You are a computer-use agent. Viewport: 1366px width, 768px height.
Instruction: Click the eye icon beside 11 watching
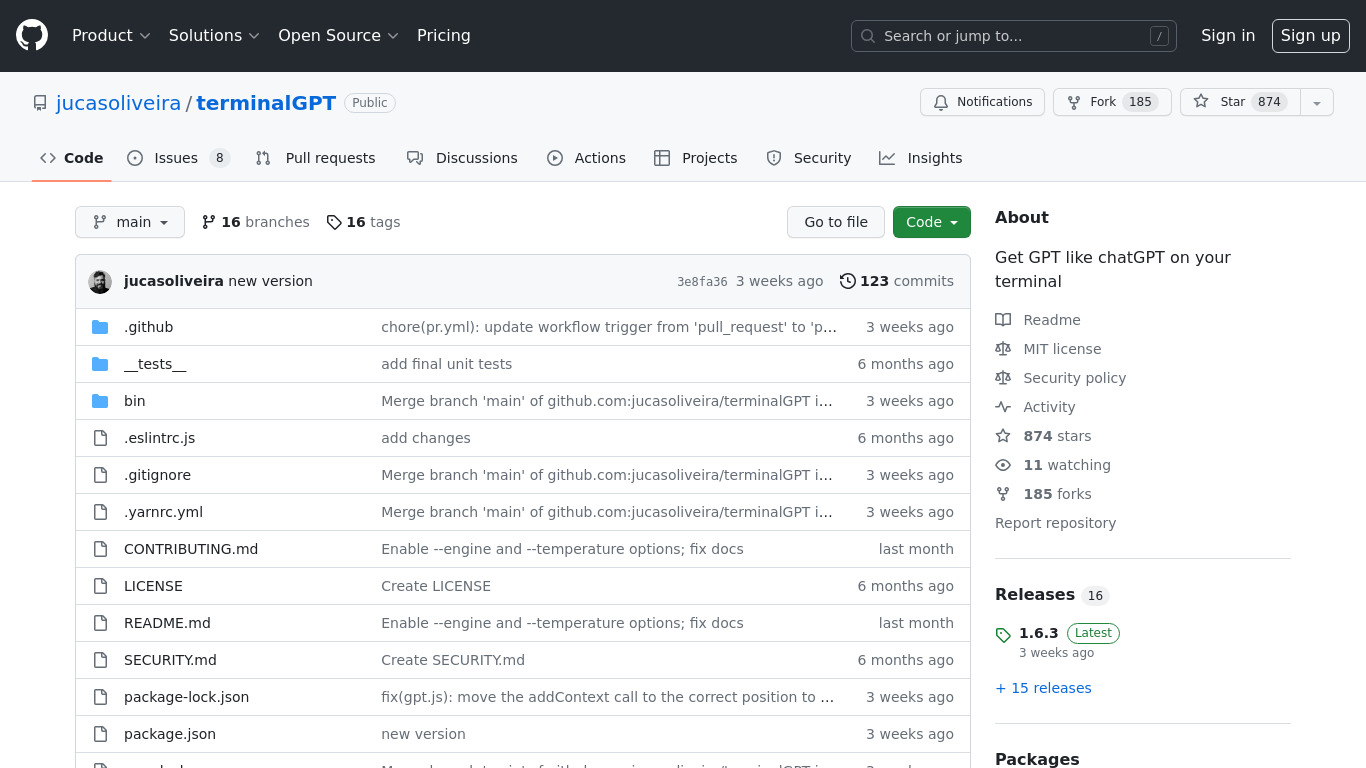[1003, 465]
